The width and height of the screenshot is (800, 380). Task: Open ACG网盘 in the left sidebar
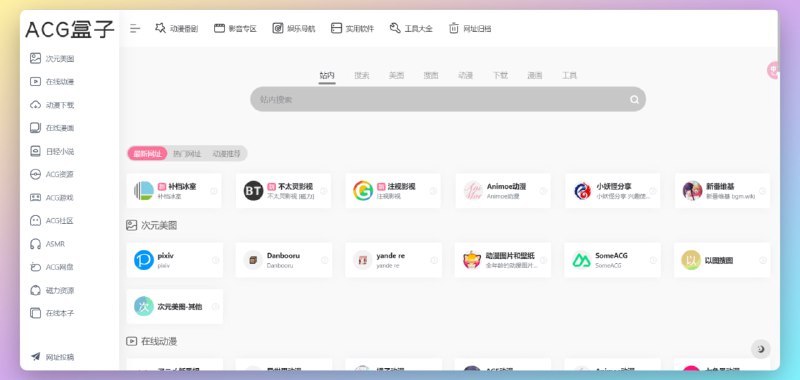pyautogui.click(x=52, y=267)
